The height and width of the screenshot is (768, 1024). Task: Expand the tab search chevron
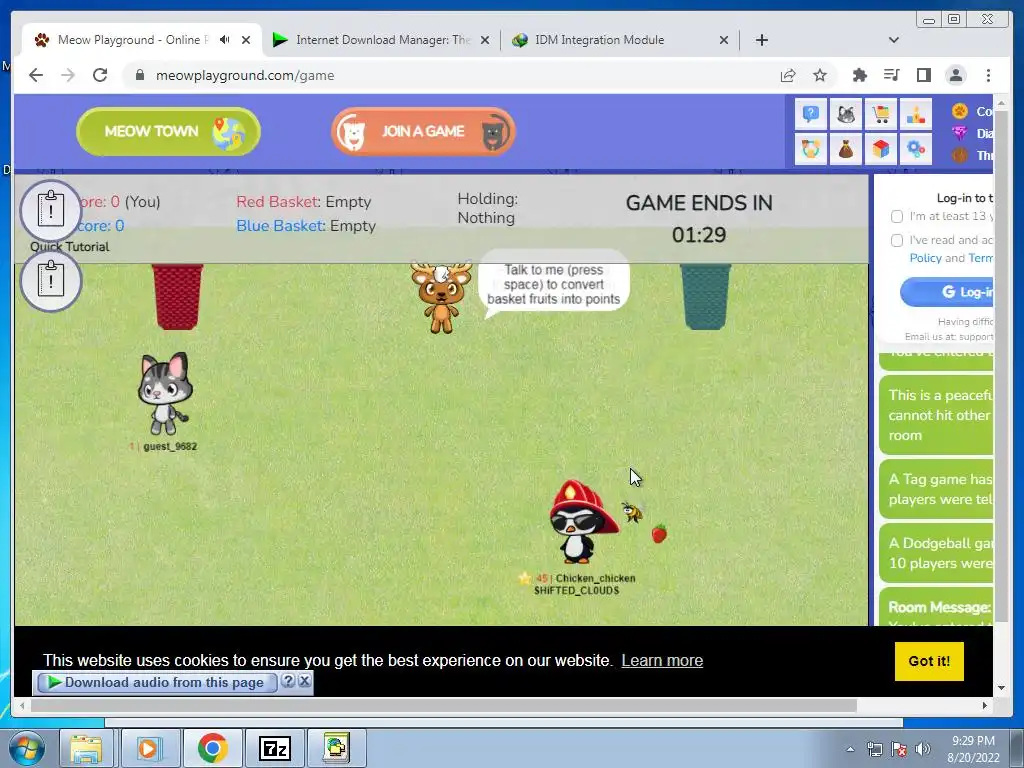(x=893, y=40)
